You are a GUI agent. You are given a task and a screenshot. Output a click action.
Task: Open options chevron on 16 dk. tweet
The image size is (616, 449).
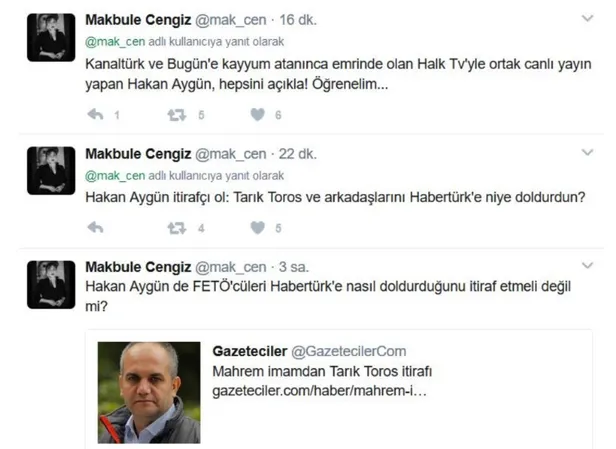coord(587,18)
